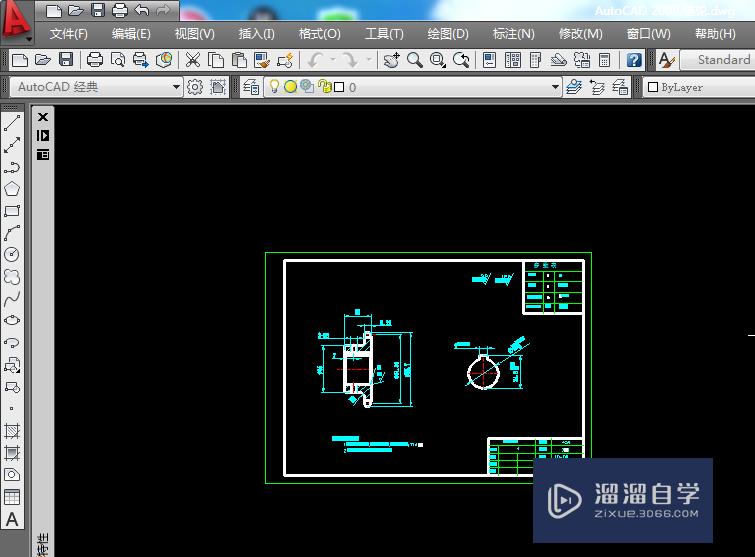Click the Layer Previous icon
This screenshot has width=755, height=557.
597,87
